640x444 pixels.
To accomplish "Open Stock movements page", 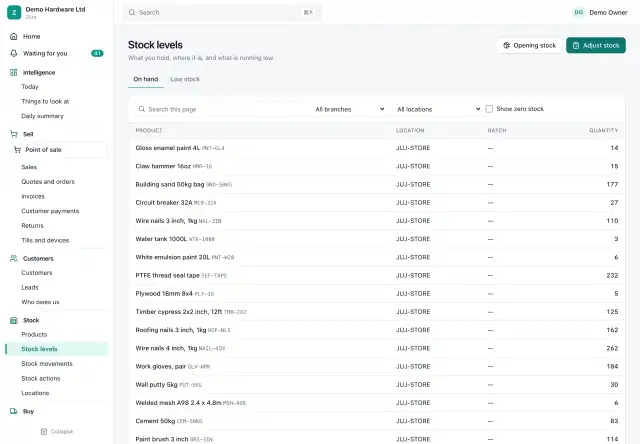I will coord(47,364).
